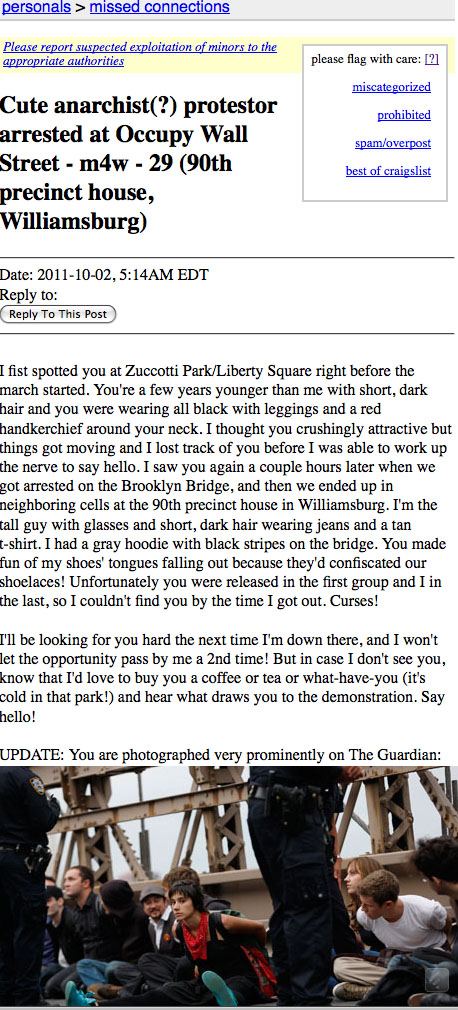This screenshot has width=458, height=1010.
Task: Click the [?] flagging help link
Action: click(x=432, y=59)
